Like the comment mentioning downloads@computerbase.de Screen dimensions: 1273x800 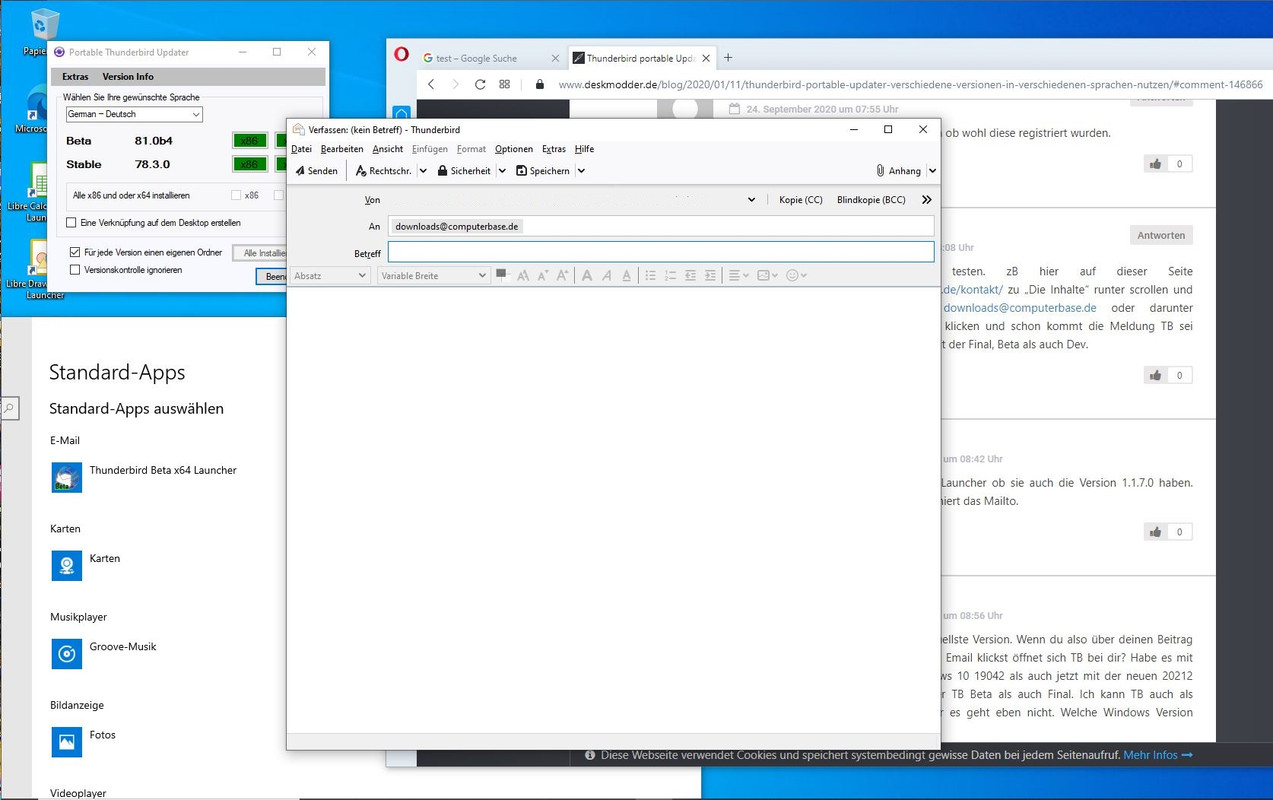click(1156, 375)
